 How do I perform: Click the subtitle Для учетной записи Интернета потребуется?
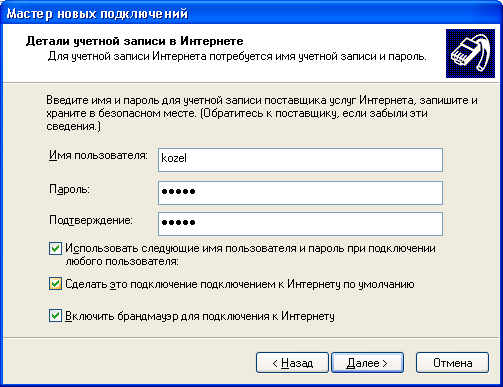[237, 57]
